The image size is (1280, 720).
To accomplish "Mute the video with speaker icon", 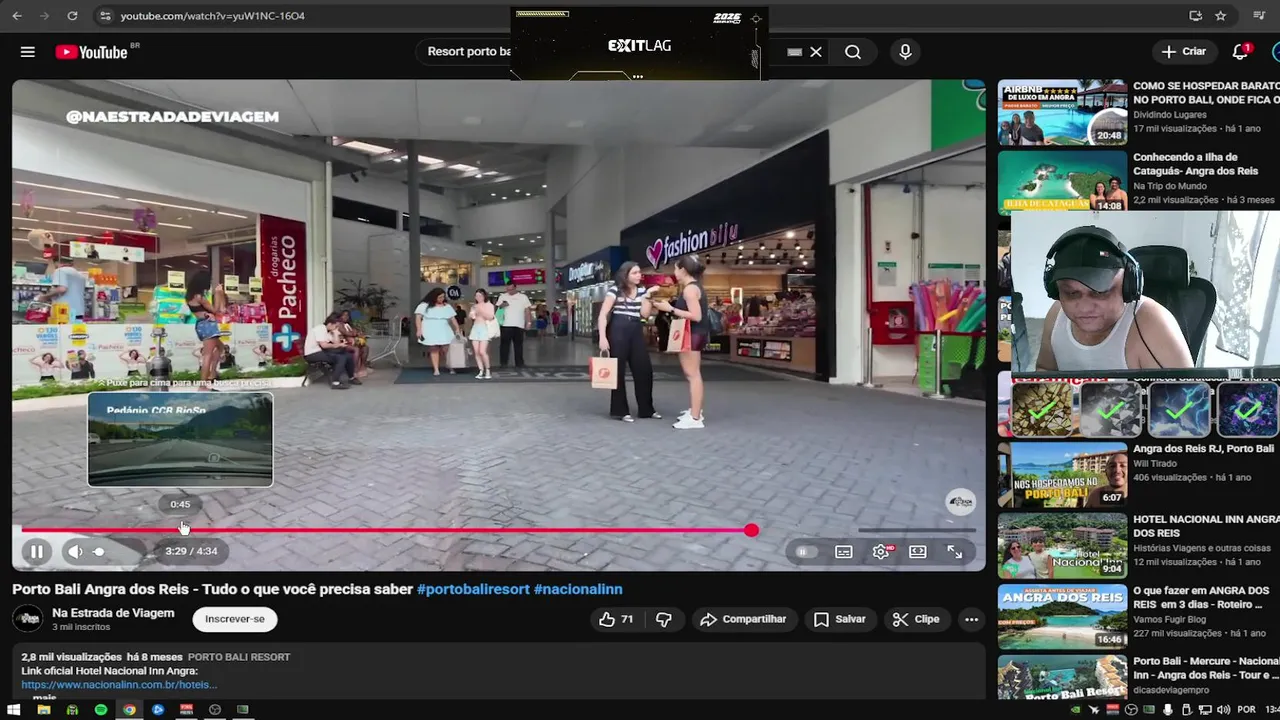I will [x=75, y=551].
